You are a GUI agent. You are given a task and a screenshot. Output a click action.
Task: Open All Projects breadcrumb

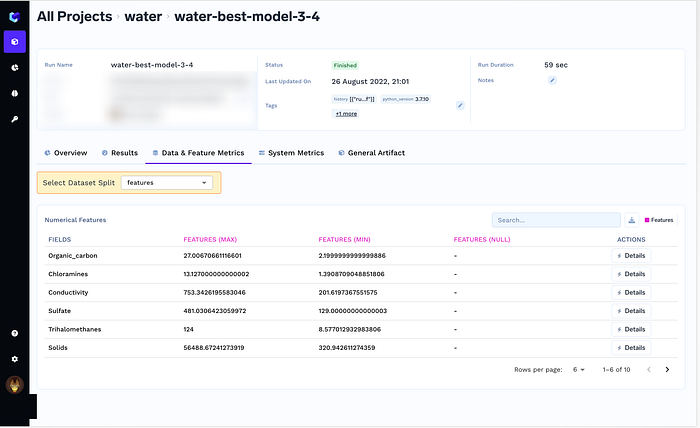(75, 17)
